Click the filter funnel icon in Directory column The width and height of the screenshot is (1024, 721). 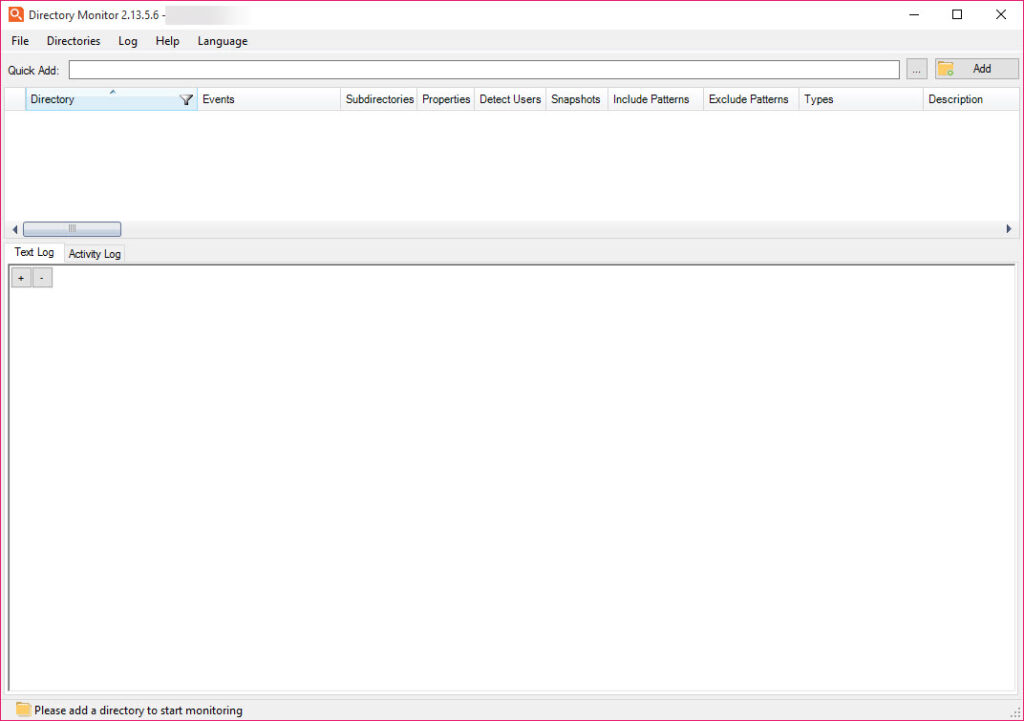pos(186,99)
